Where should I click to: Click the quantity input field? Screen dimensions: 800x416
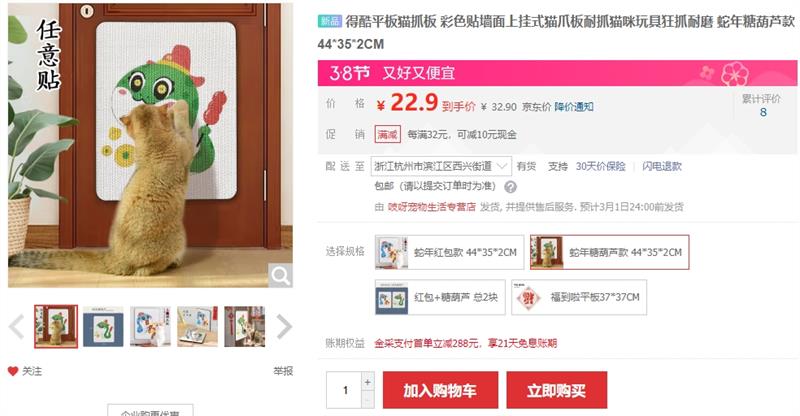point(344,390)
